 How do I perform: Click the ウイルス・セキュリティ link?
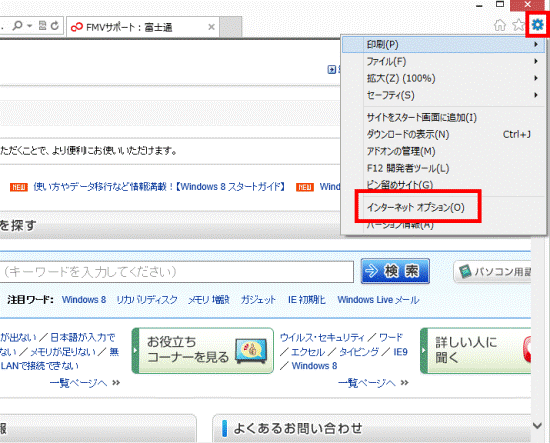(x=322, y=337)
